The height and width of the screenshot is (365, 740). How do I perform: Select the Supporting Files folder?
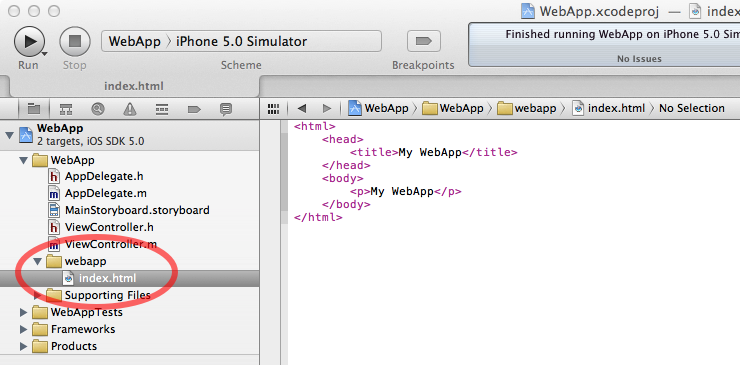click(x=130, y=296)
